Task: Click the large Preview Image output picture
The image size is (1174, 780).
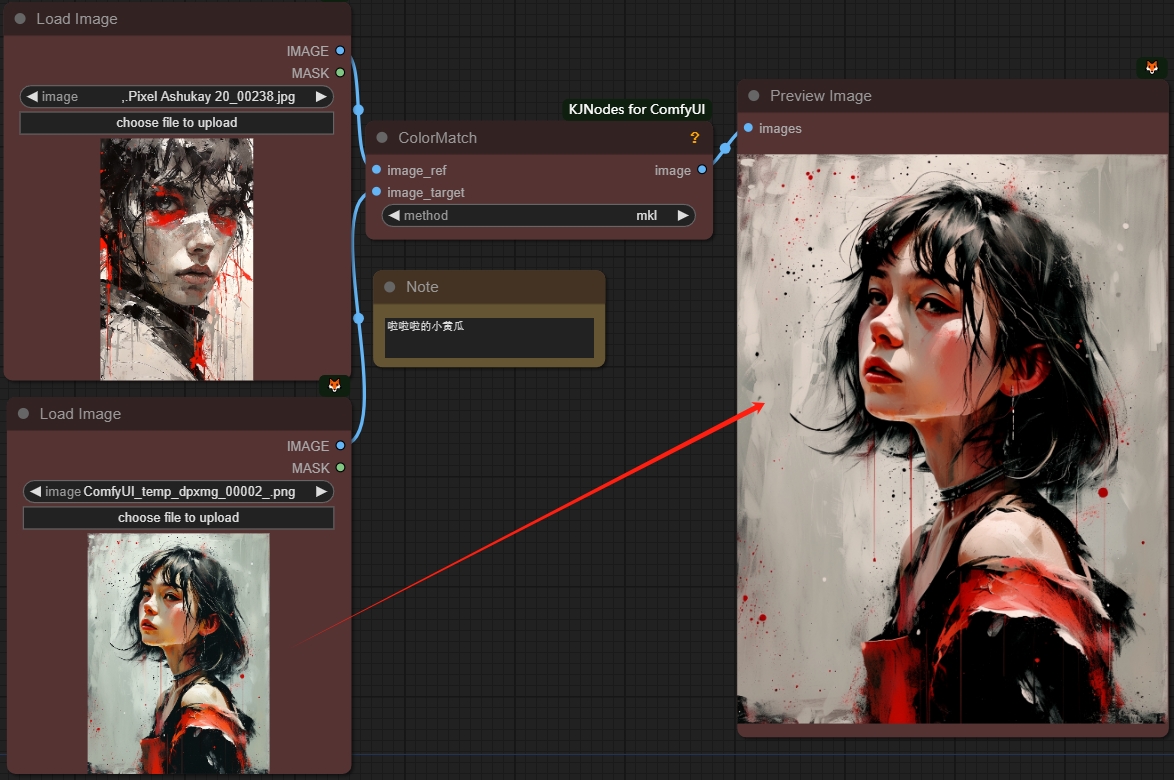Action: click(951, 438)
